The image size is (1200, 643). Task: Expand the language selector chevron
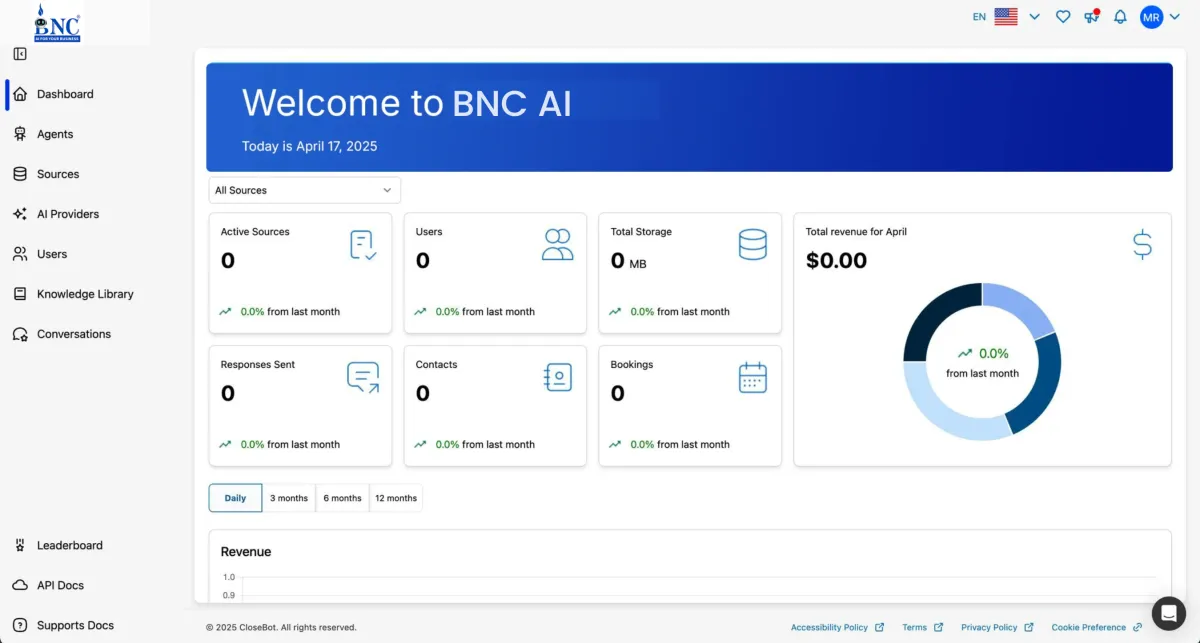coord(1035,17)
